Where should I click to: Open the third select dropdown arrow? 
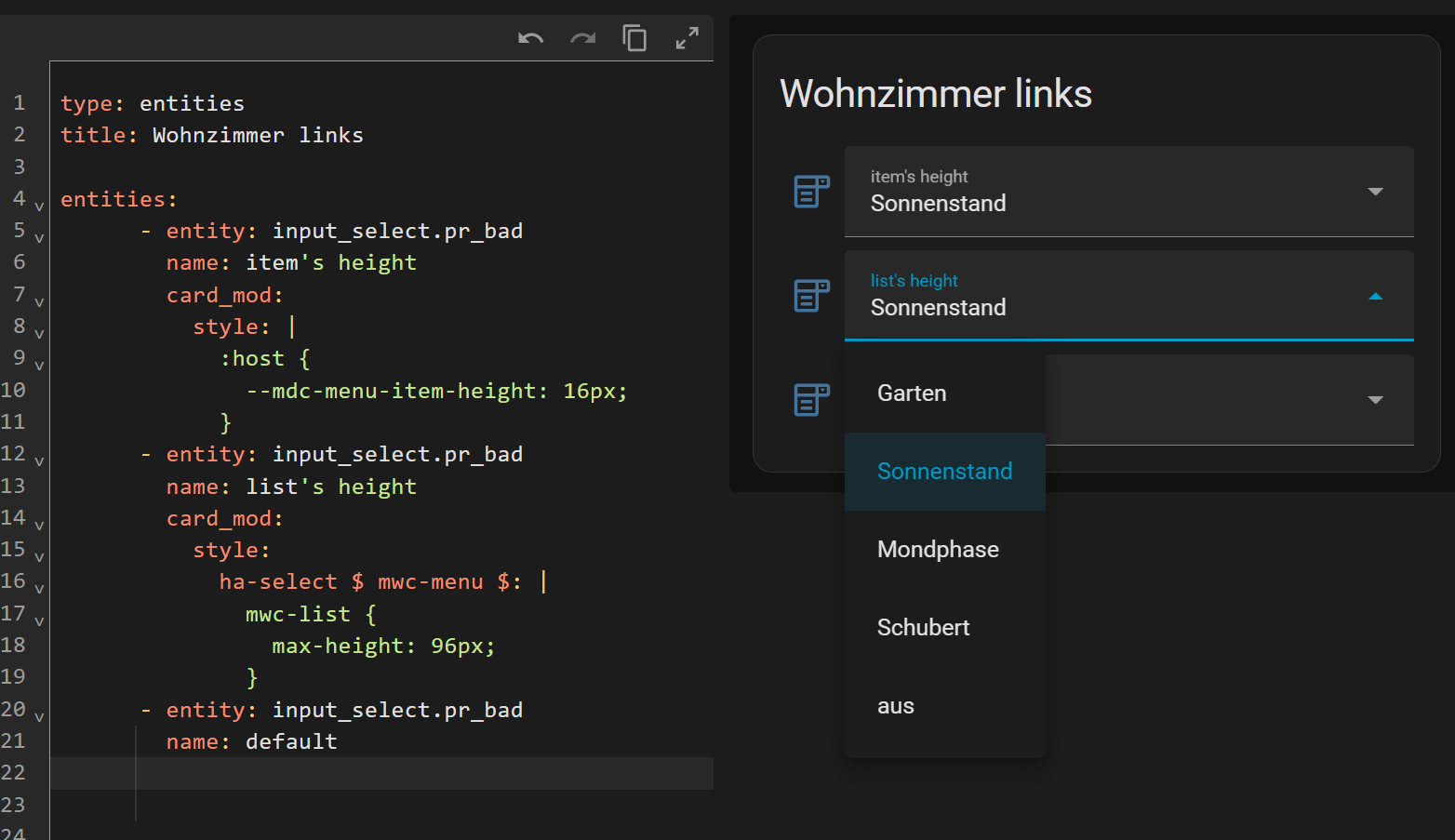(1374, 400)
